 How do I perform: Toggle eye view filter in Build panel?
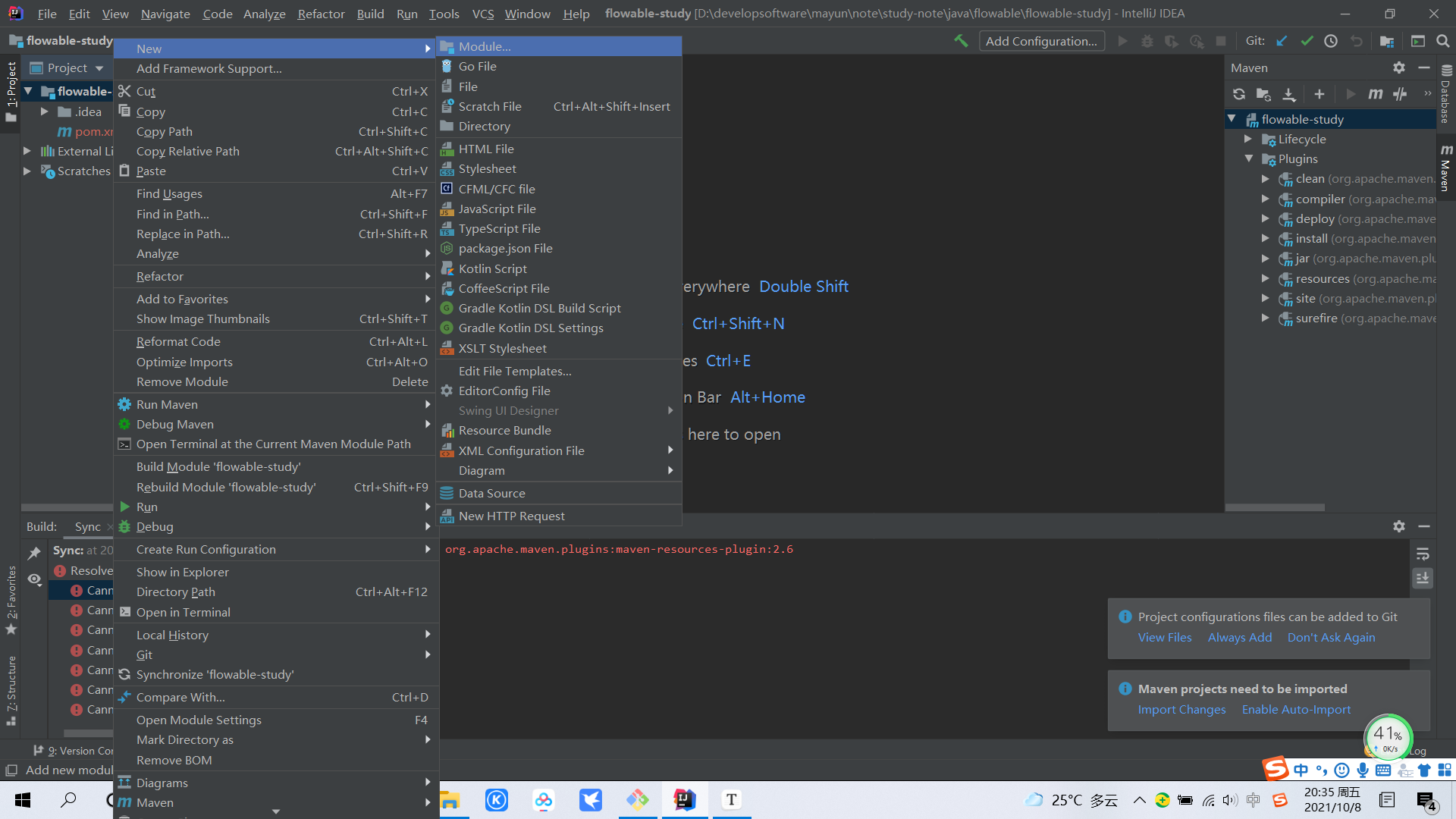tap(34, 579)
